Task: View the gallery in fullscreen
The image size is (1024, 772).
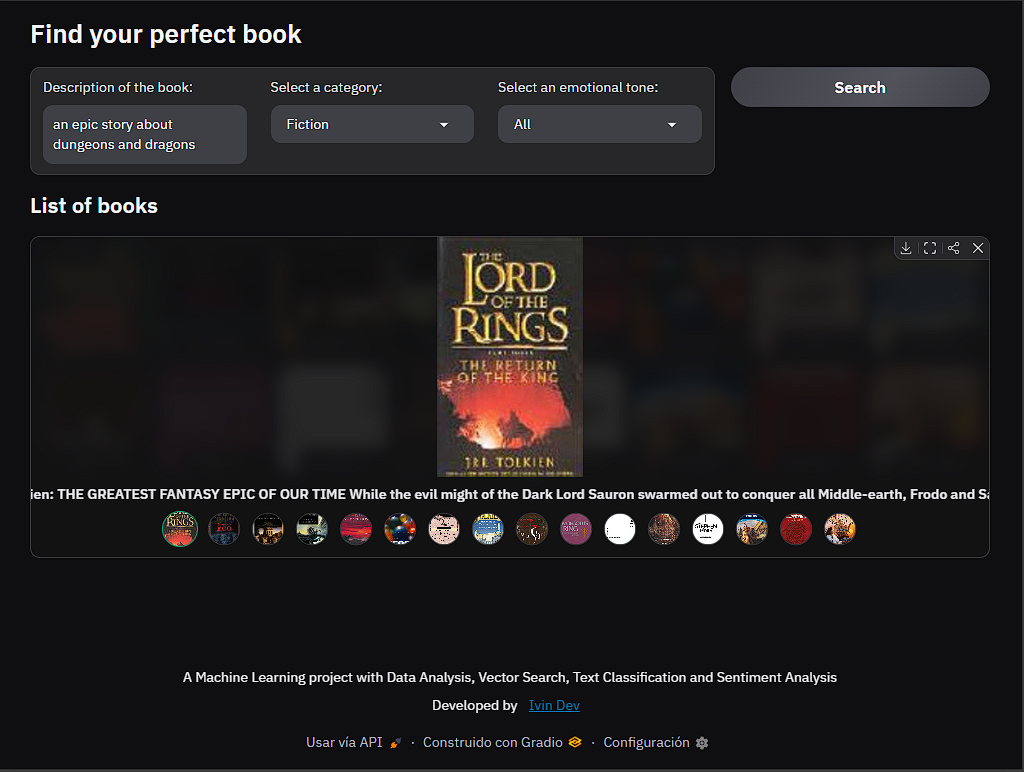Action: click(930, 248)
